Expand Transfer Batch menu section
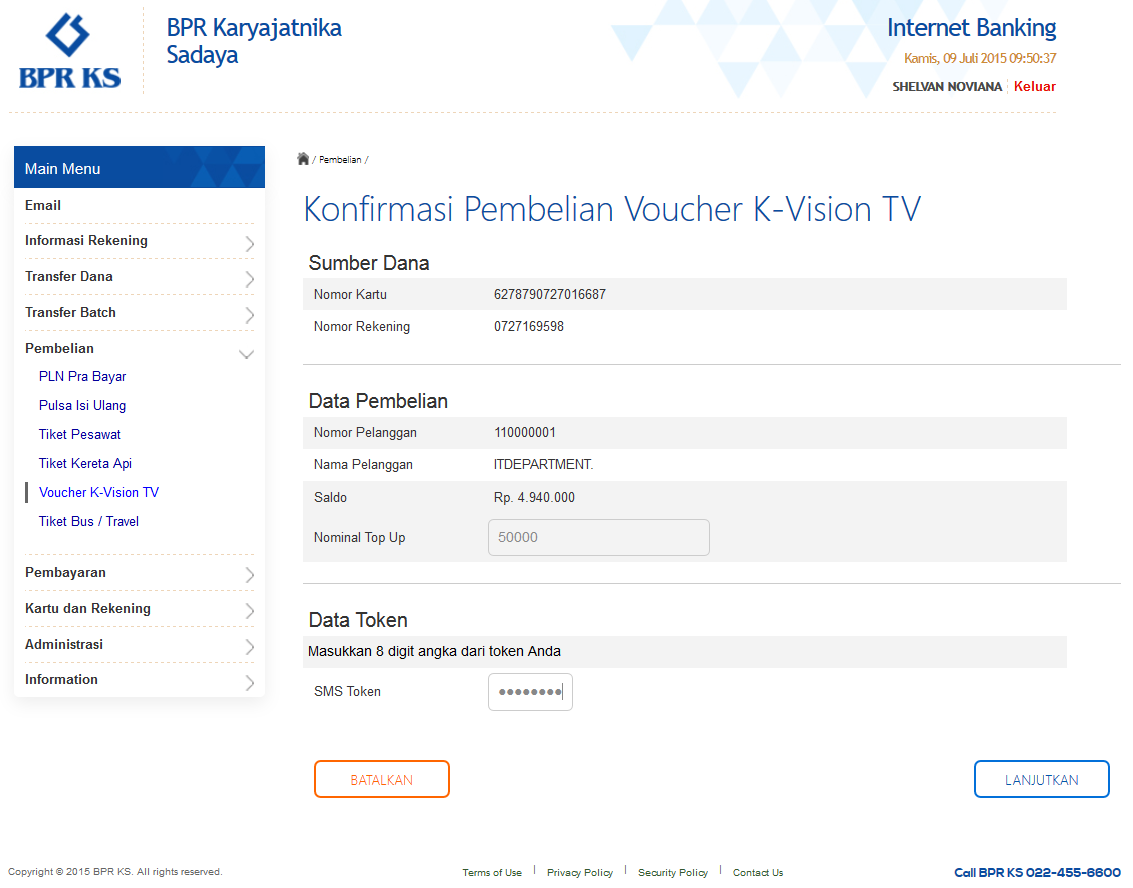This screenshot has width=1133, height=888. point(139,313)
